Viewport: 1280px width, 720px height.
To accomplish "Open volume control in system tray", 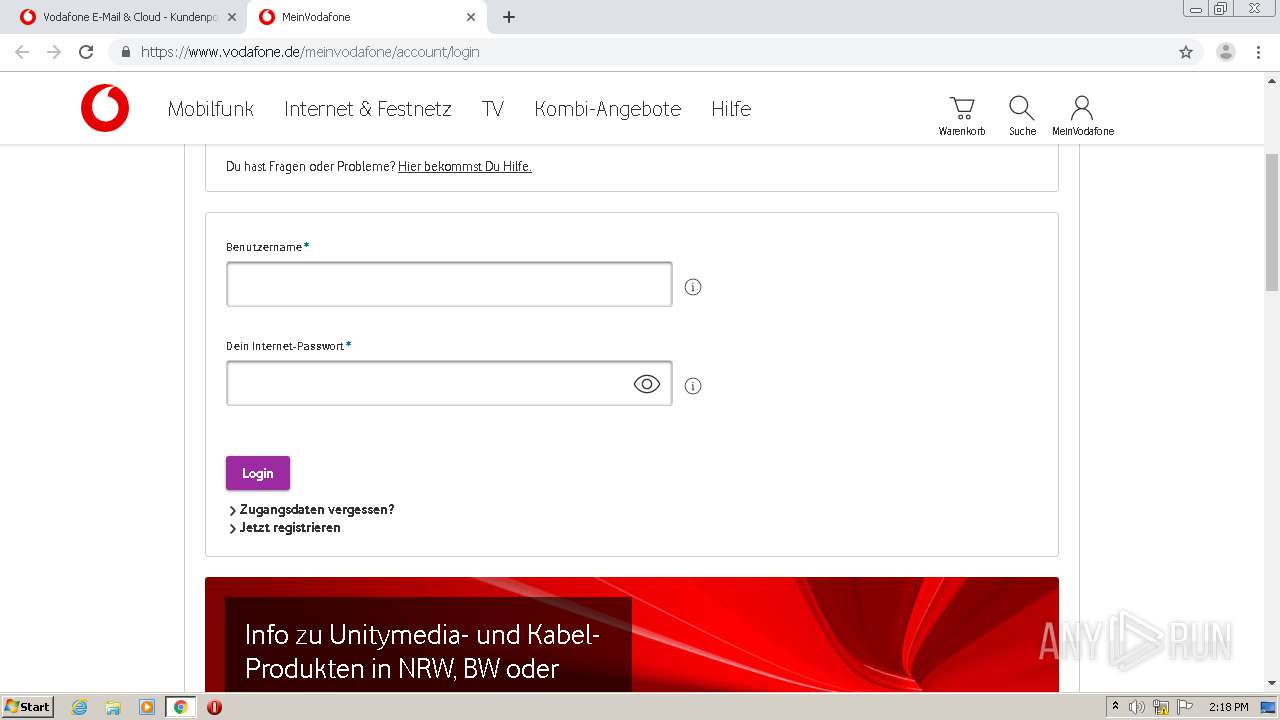I will click(x=1137, y=707).
